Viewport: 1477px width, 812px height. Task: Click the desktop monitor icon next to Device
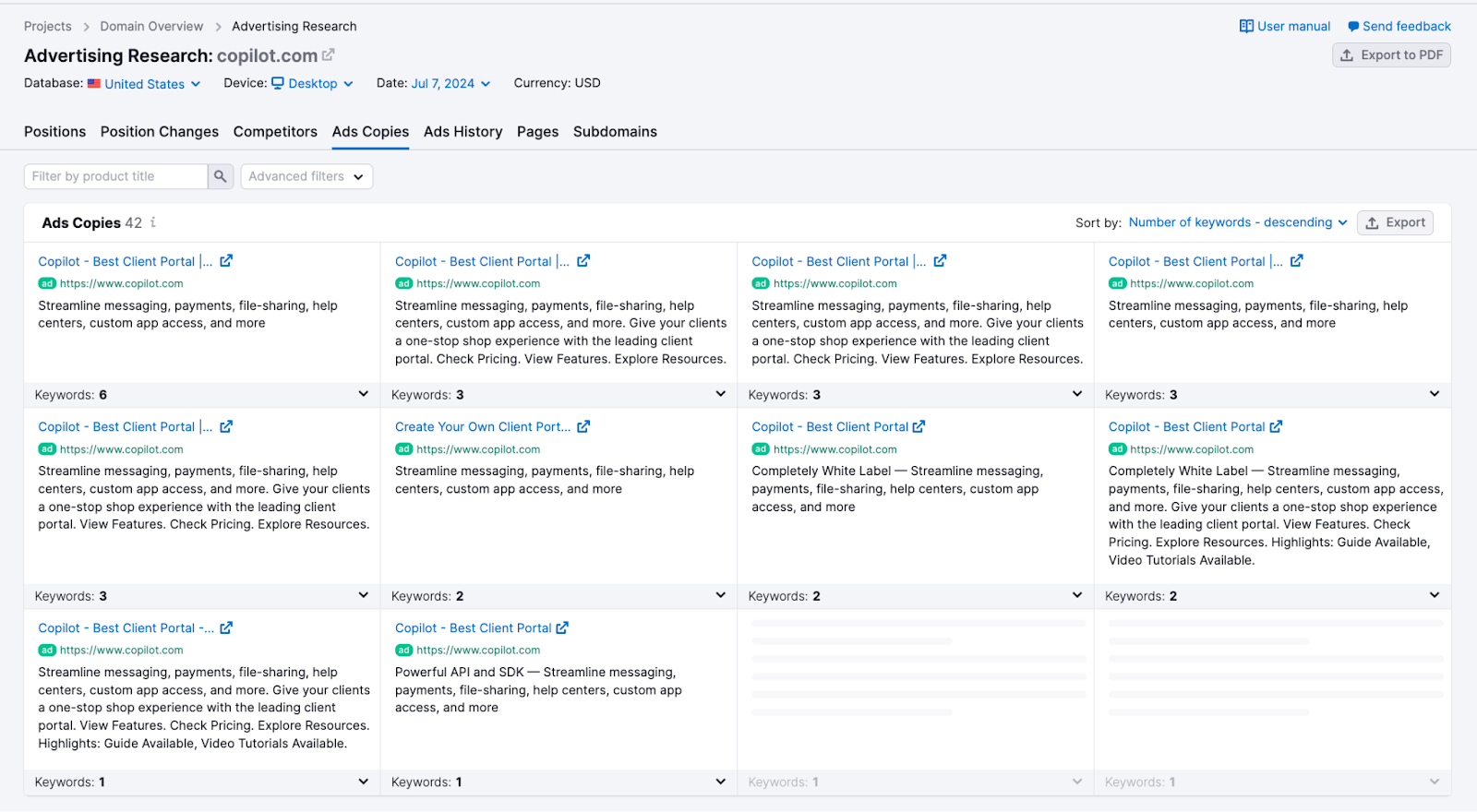(x=278, y=83)
